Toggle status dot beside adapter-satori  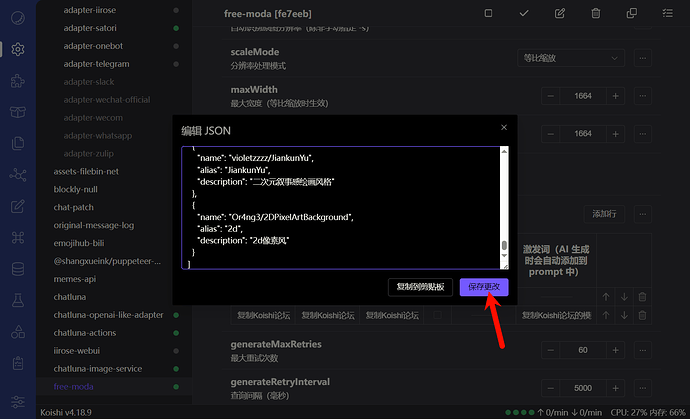tap(176, 27)
